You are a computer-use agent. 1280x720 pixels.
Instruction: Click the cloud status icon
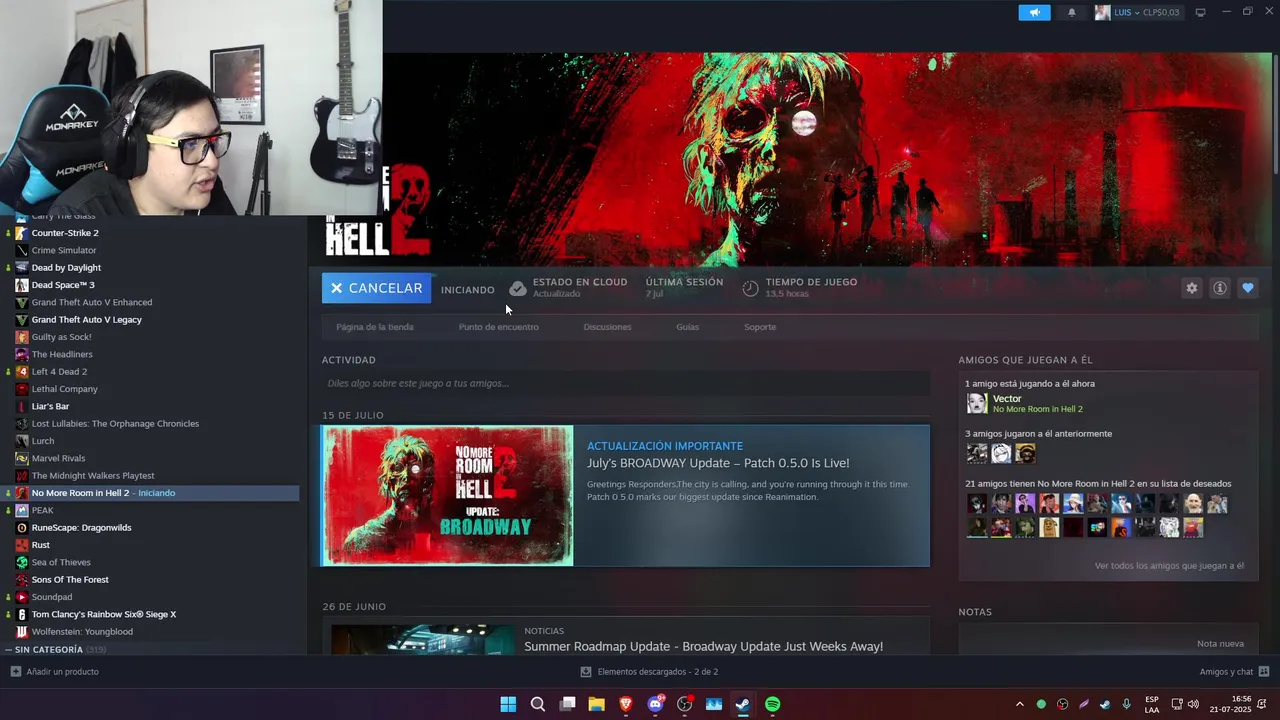517,289
